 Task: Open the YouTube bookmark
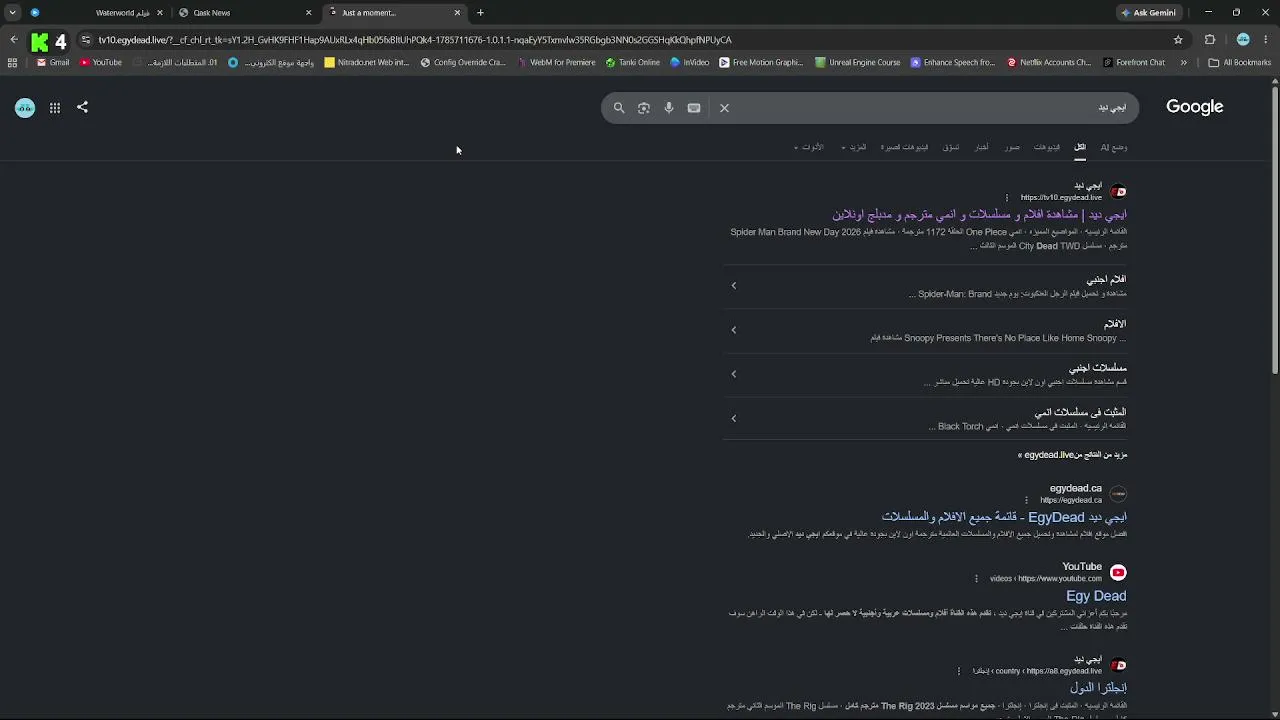click(101, 62)
